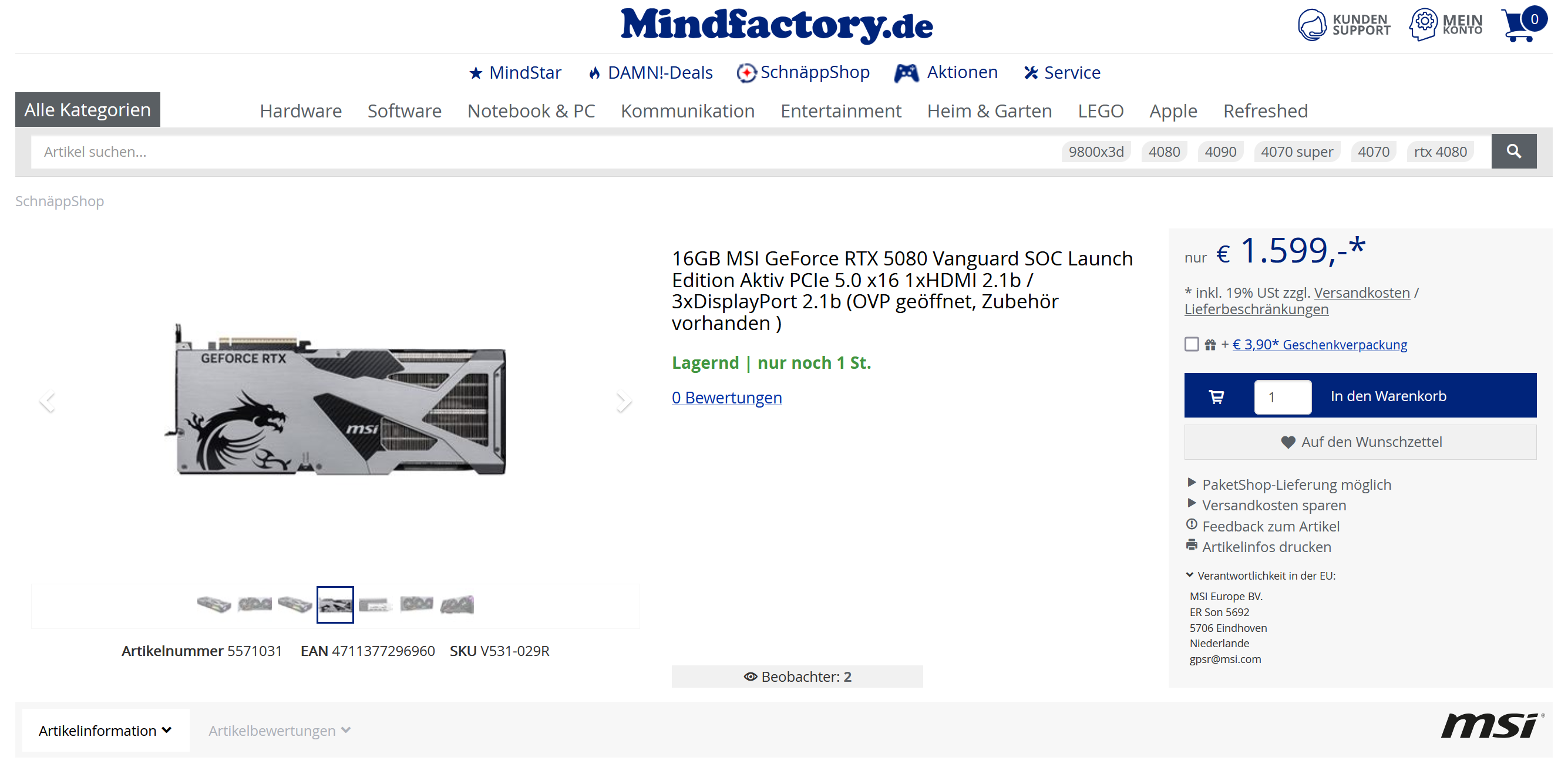Enable the Geschenkverpackung checkbox

(x=1191, y=344)
